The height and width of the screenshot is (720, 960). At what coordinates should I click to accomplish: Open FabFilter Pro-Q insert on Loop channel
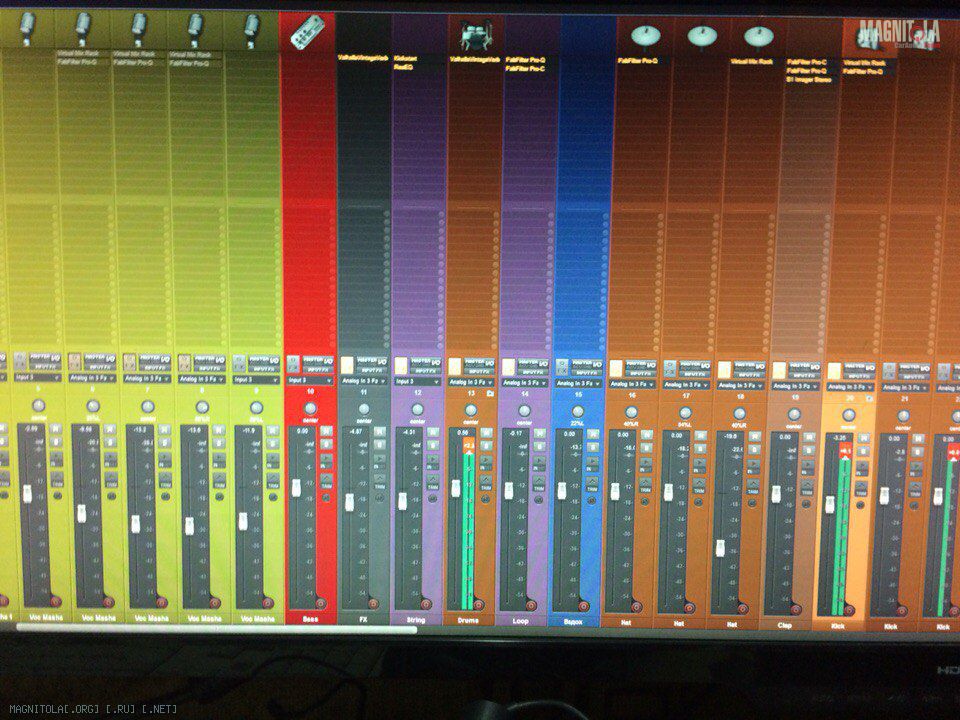coord(525,60)
